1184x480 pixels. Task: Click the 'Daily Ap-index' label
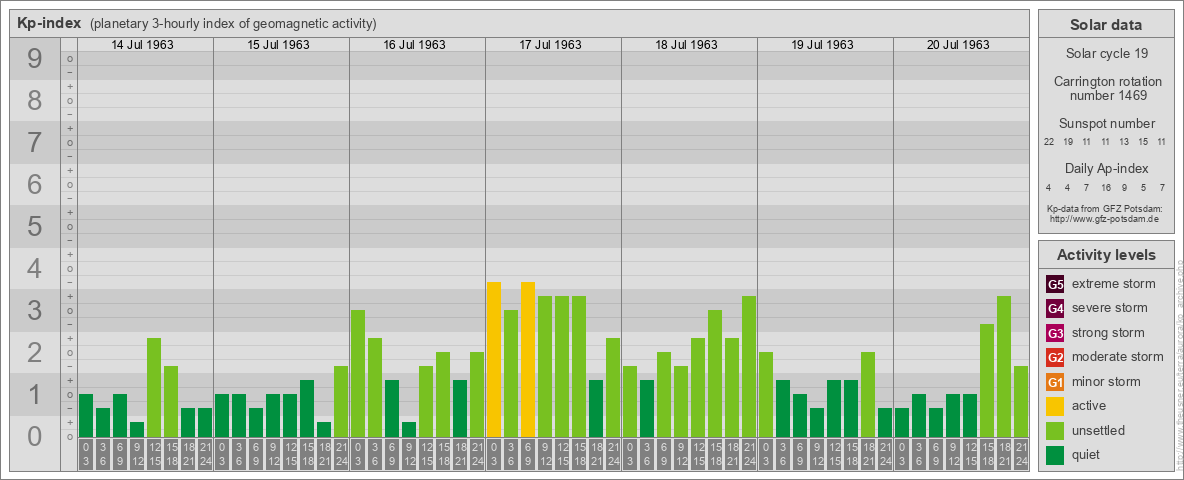tap(1105, 169)
